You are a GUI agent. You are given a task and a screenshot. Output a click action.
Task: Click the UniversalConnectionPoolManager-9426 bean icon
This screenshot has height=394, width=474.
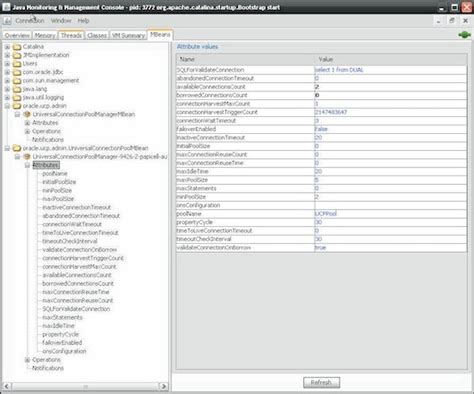27,157
